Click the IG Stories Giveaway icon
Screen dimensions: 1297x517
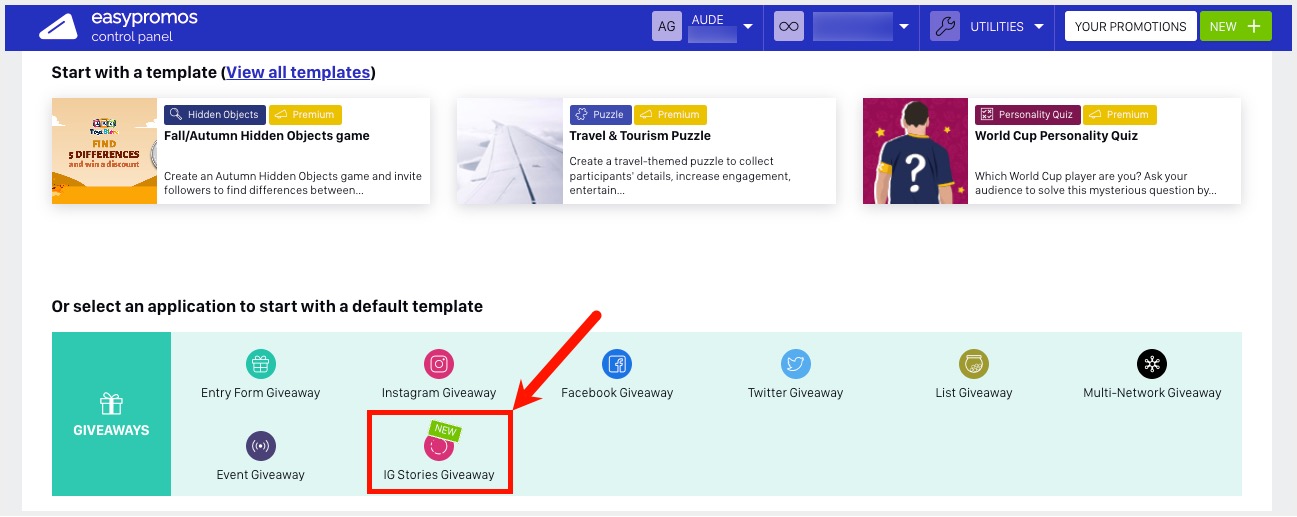[x=439, y=446]
